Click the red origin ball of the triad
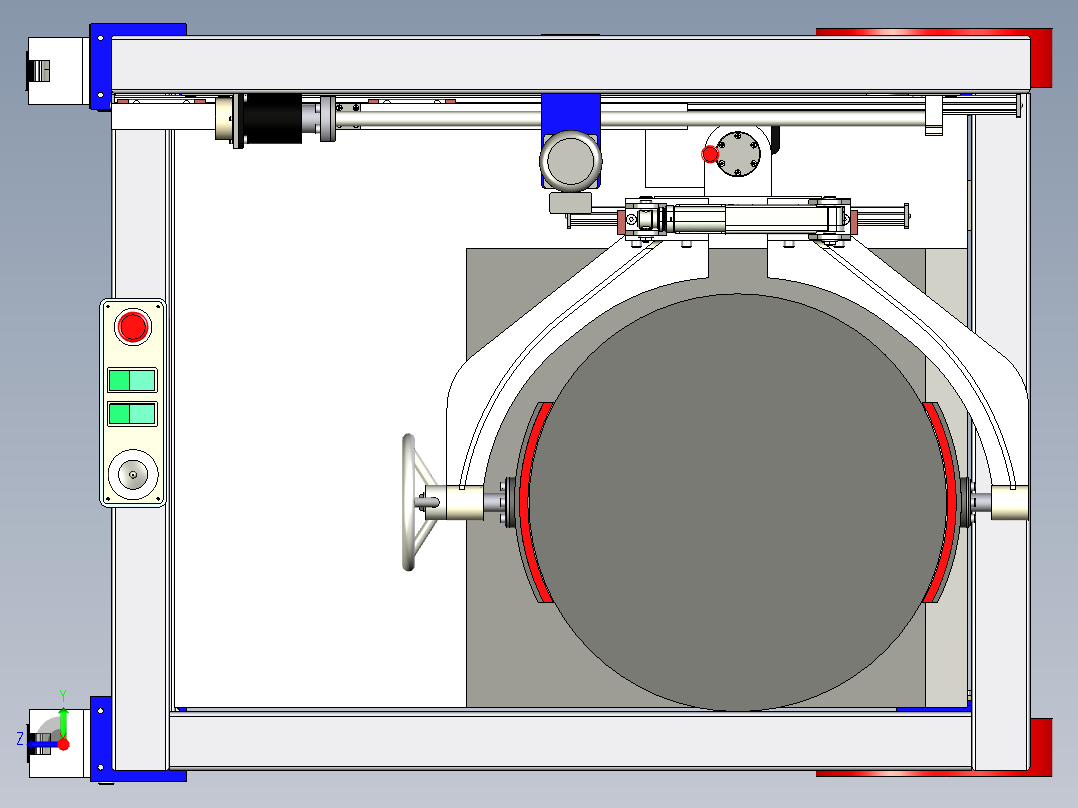The image size is (1078, 808). point(63,744)
